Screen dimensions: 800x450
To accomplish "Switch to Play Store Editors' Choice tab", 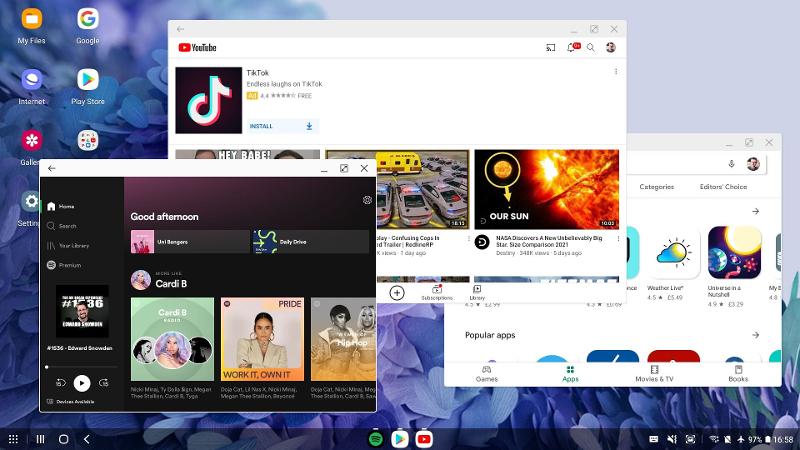I will (x=723, y=187).
